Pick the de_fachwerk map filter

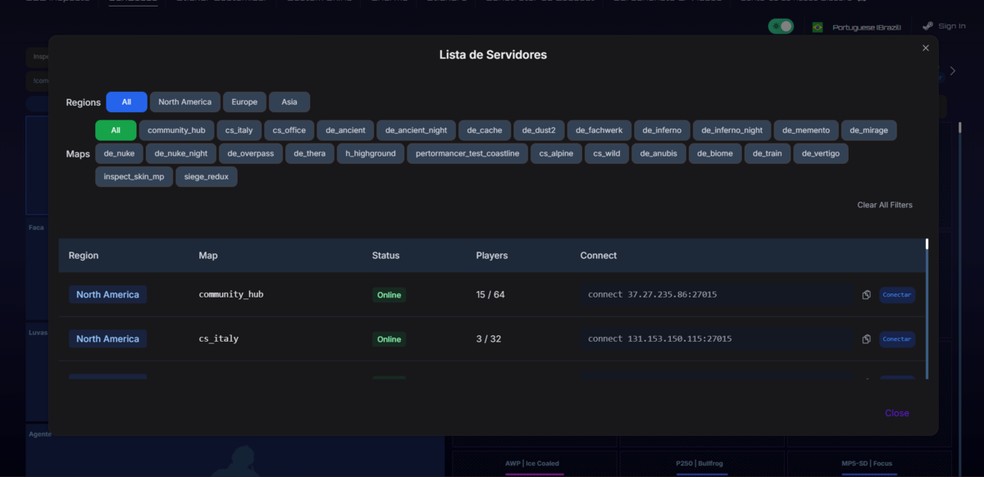[x=599, y=131]
